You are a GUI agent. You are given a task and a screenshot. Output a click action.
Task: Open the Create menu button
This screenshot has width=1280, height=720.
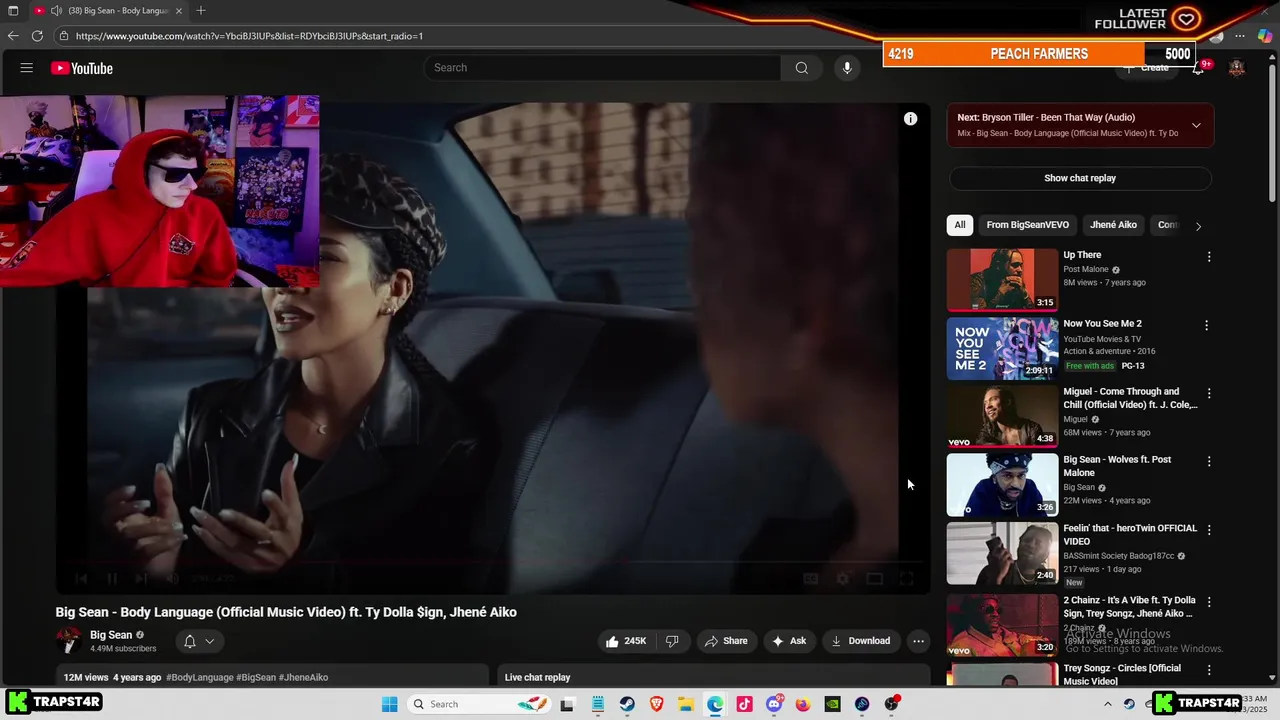coord(1145,68)
